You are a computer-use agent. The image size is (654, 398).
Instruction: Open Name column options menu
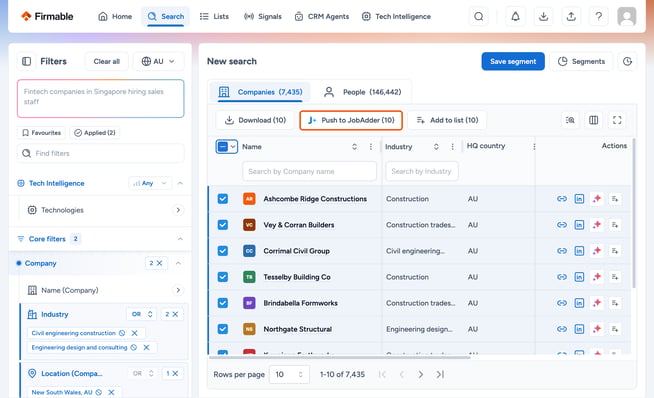tap(371, 146)
